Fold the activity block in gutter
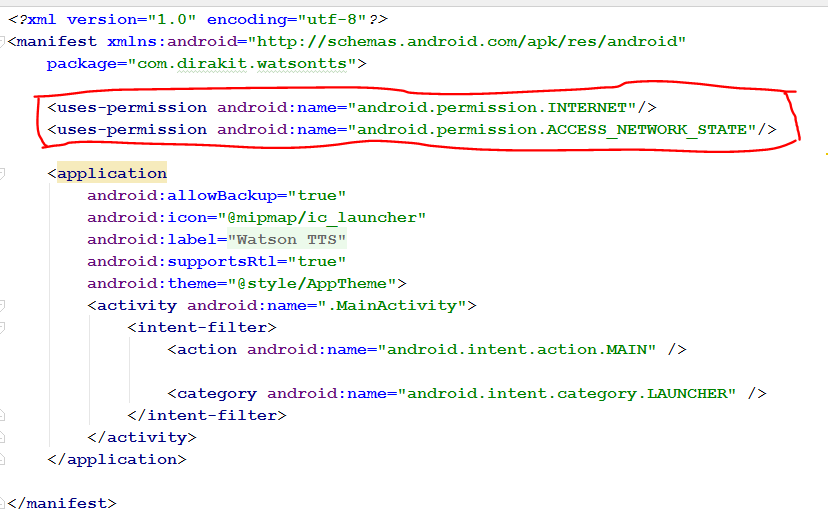 coord(3,305)
